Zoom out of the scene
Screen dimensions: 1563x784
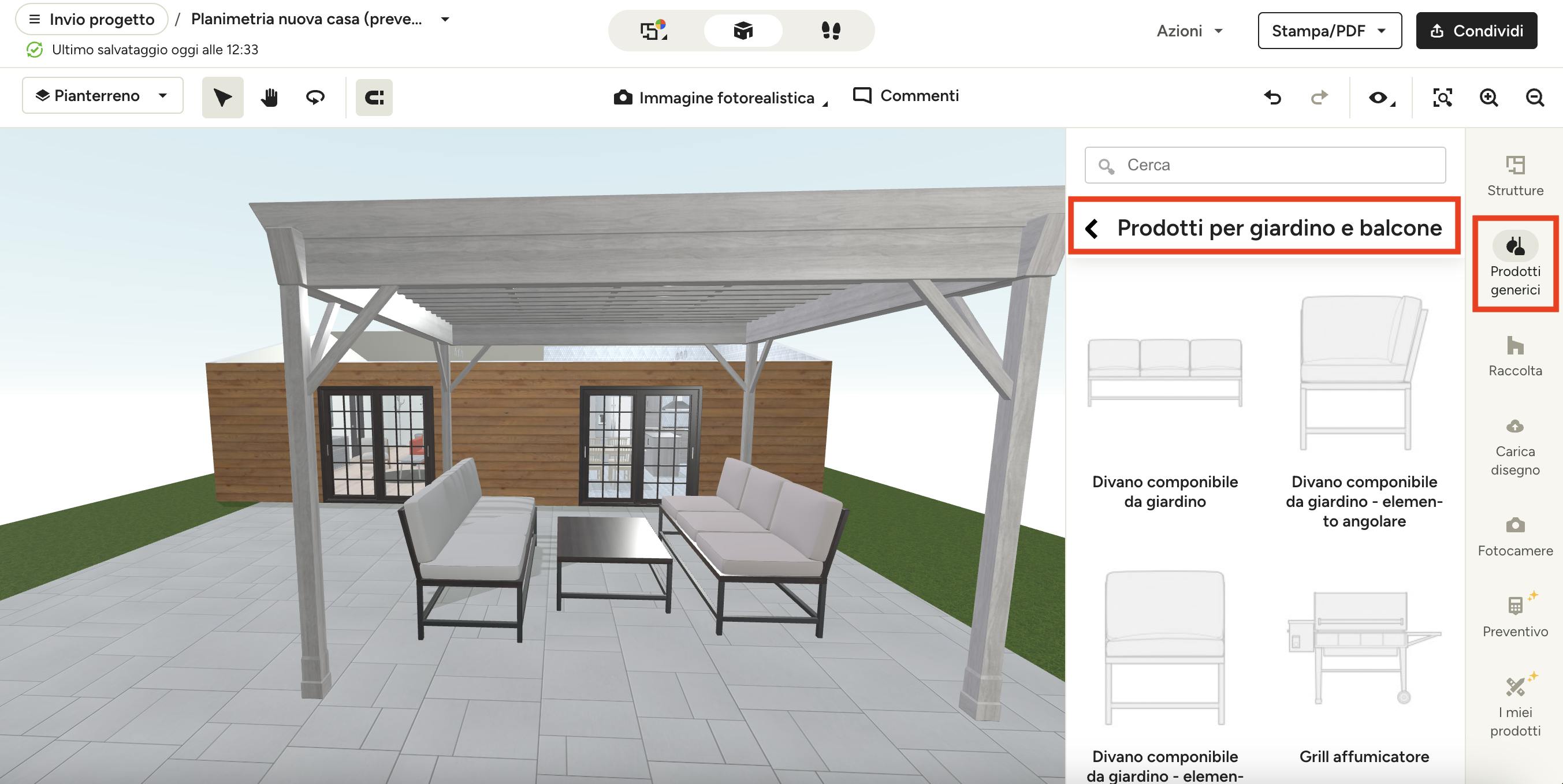1535,97
